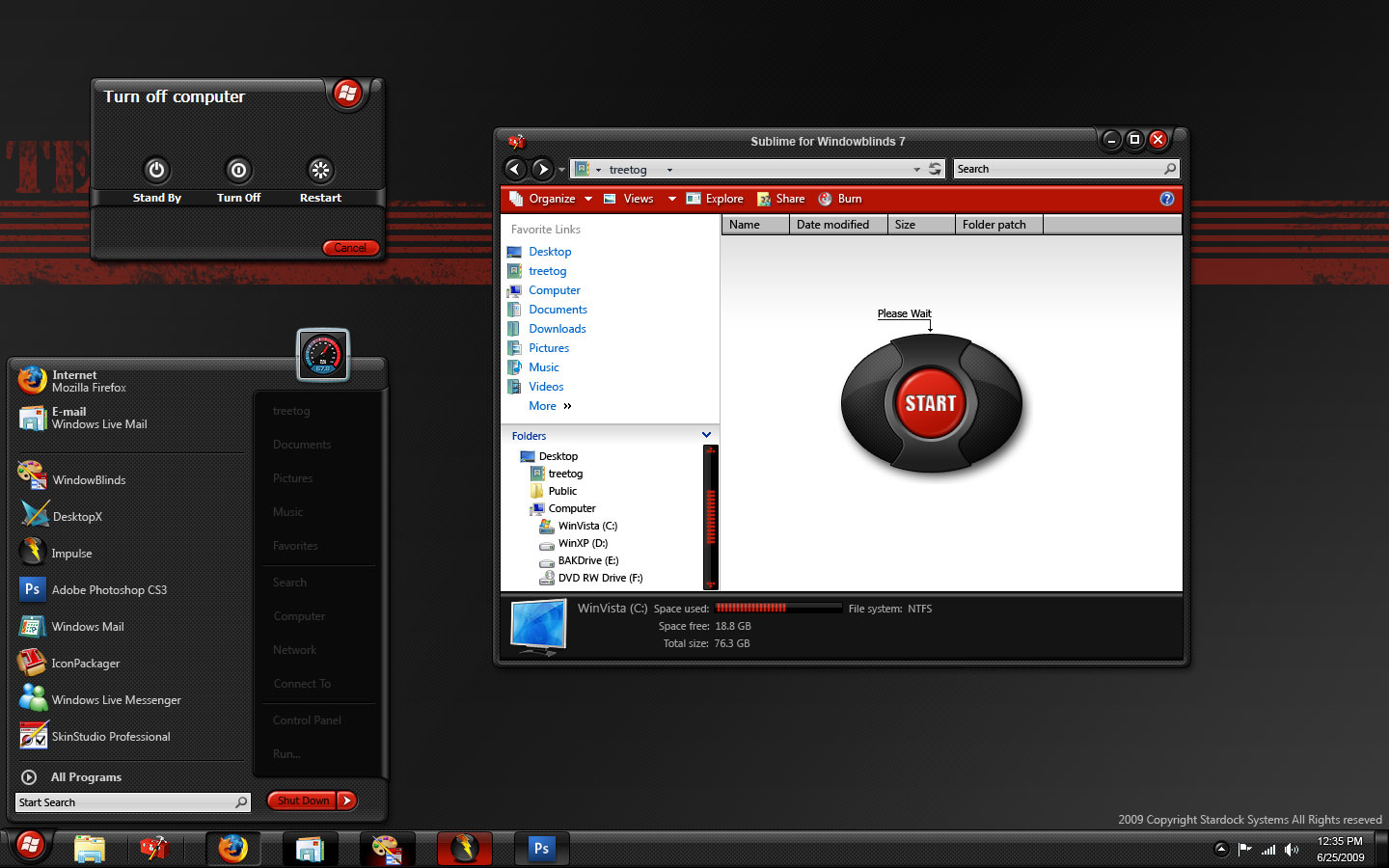This screenshot has height=868, width=1389.
Task: Click the space used progress bar
Action: (x=778, y=609)
